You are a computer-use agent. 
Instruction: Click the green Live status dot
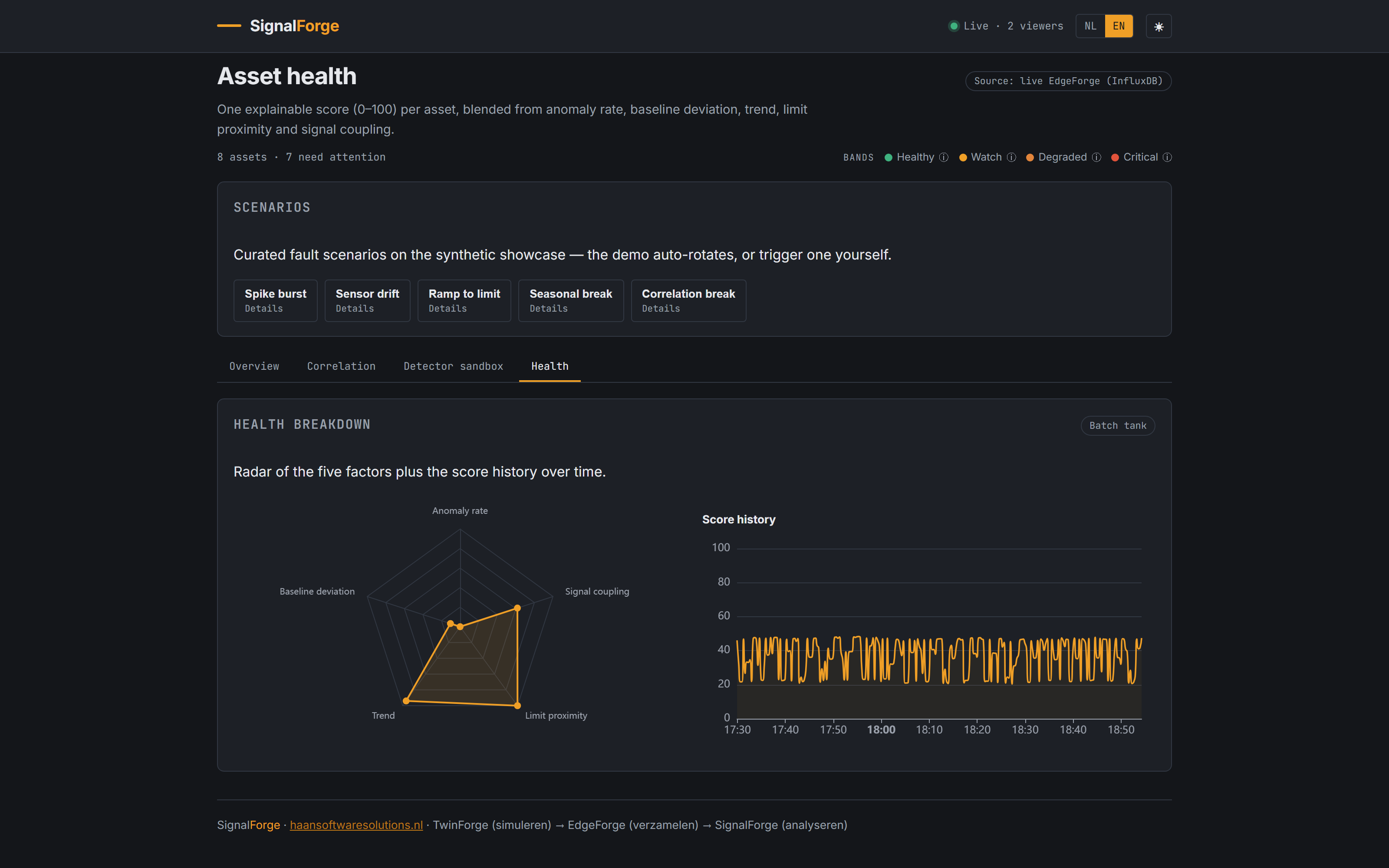(x=953, y=26)
